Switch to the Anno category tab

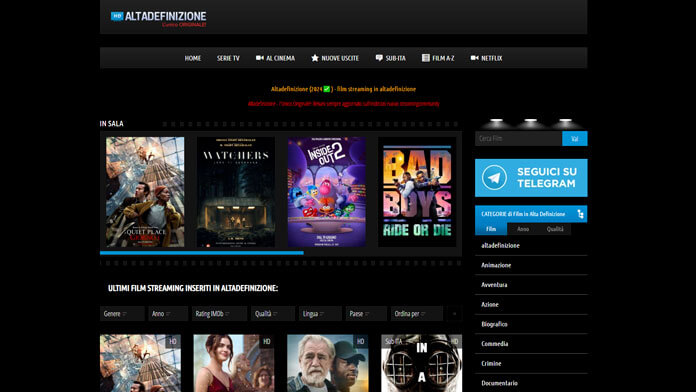523,229
